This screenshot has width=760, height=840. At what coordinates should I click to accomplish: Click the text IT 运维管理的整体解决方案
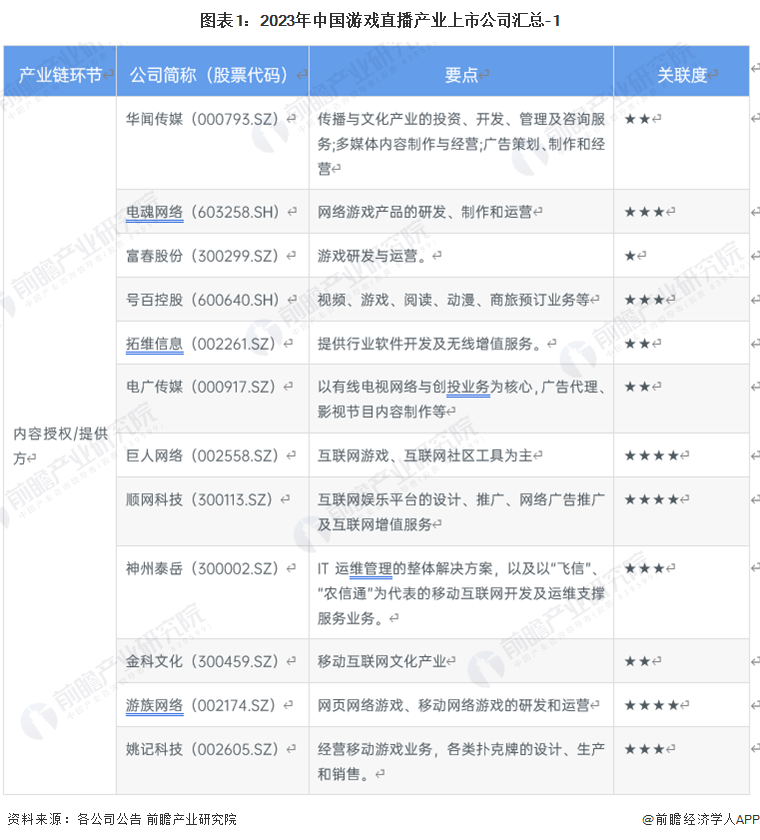tap(405, 568)
